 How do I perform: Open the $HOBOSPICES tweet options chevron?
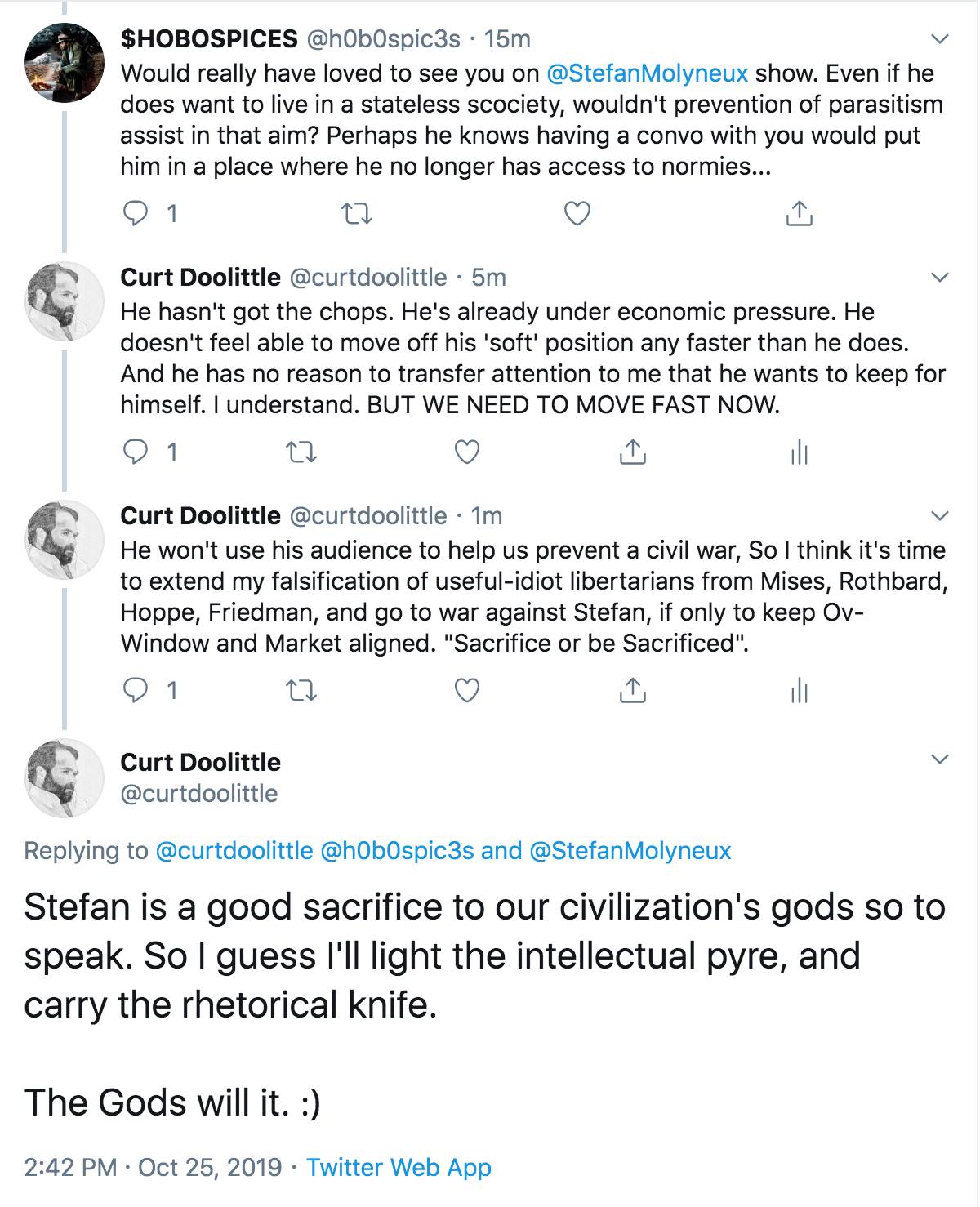(x=941, y=39)
